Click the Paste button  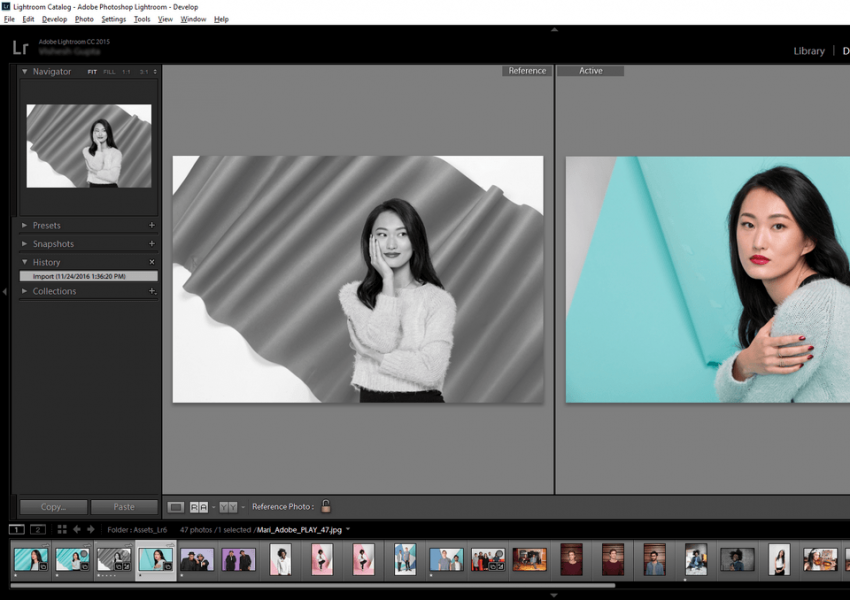point(124,507)
